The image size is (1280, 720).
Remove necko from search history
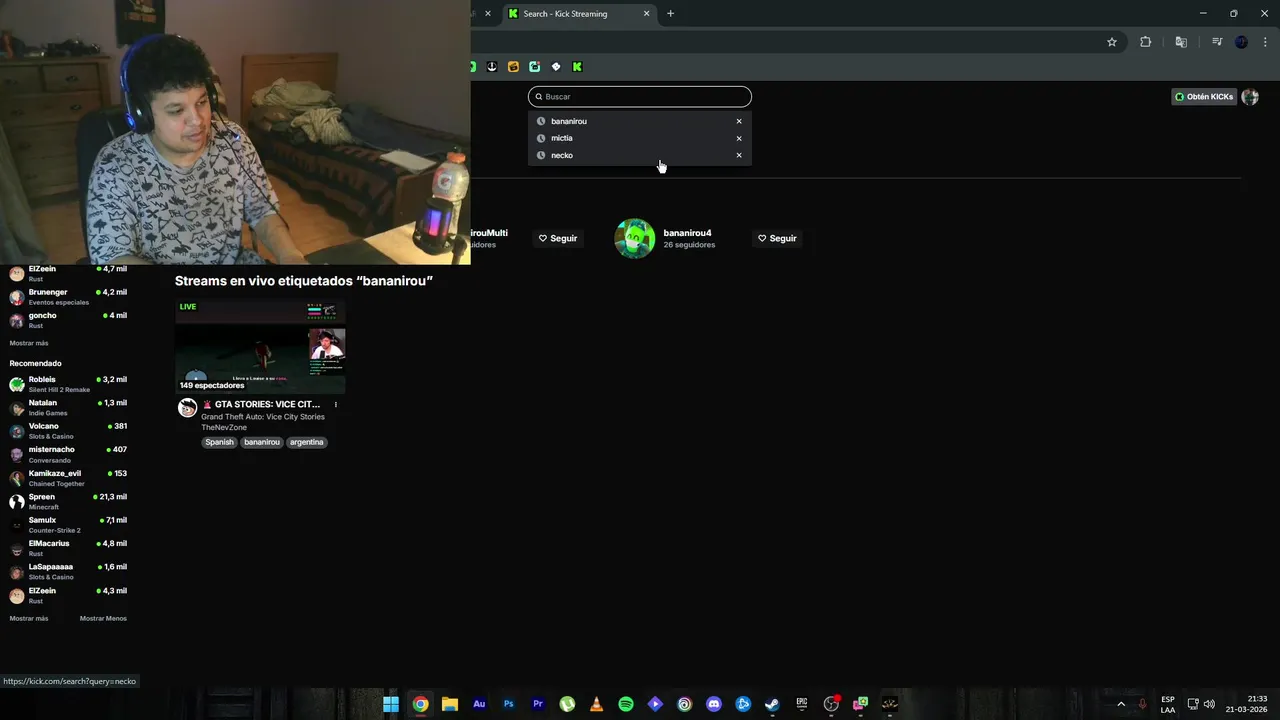(739, 155)
